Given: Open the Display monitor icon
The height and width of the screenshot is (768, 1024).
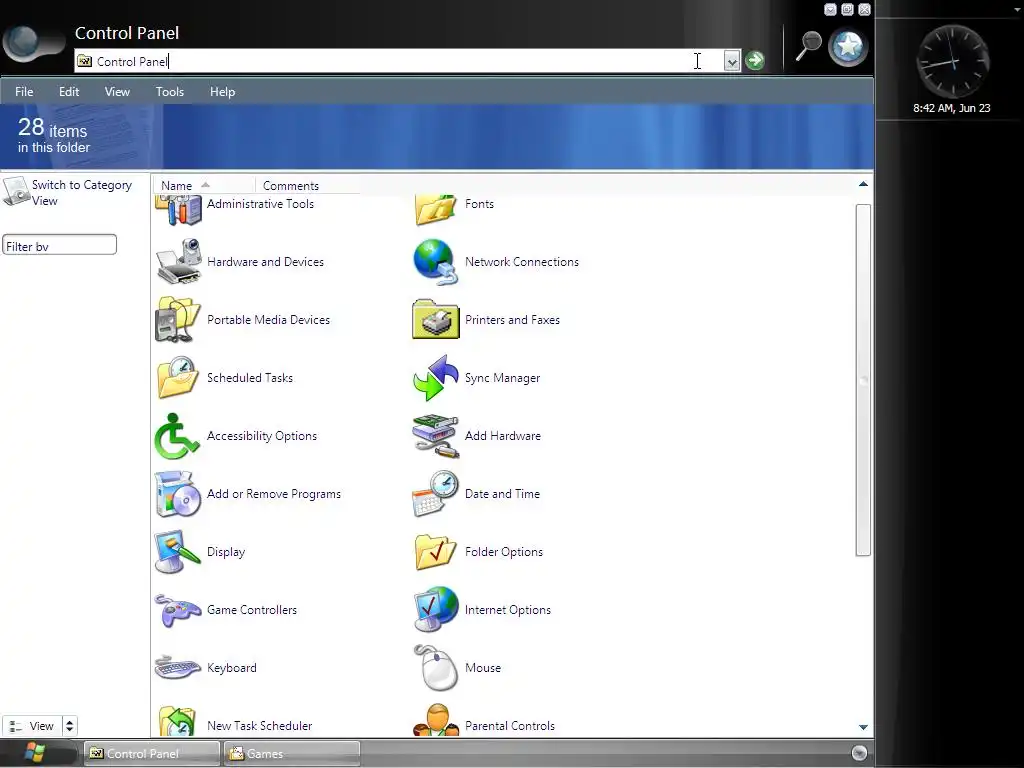Looking at the screenshot, I should click(178, 552).
